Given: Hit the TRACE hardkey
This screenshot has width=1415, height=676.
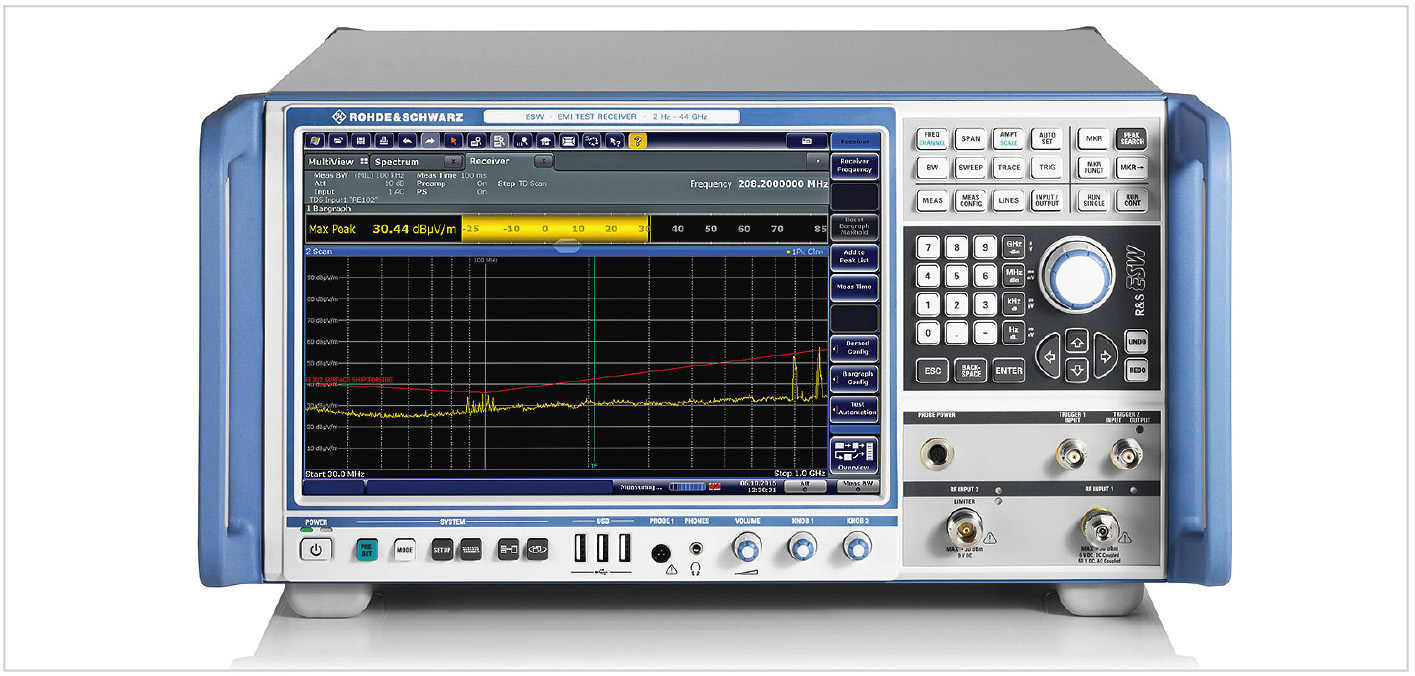Looking at the screenshot, I should 1008,168.
